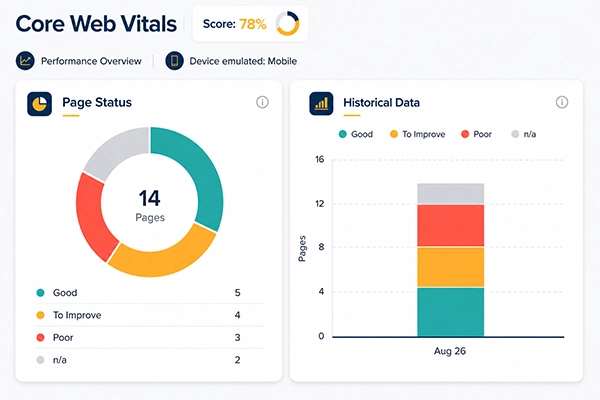The image size is (600, 400).
Task: Click the Poor count value 3
Action: pos(237,338)
